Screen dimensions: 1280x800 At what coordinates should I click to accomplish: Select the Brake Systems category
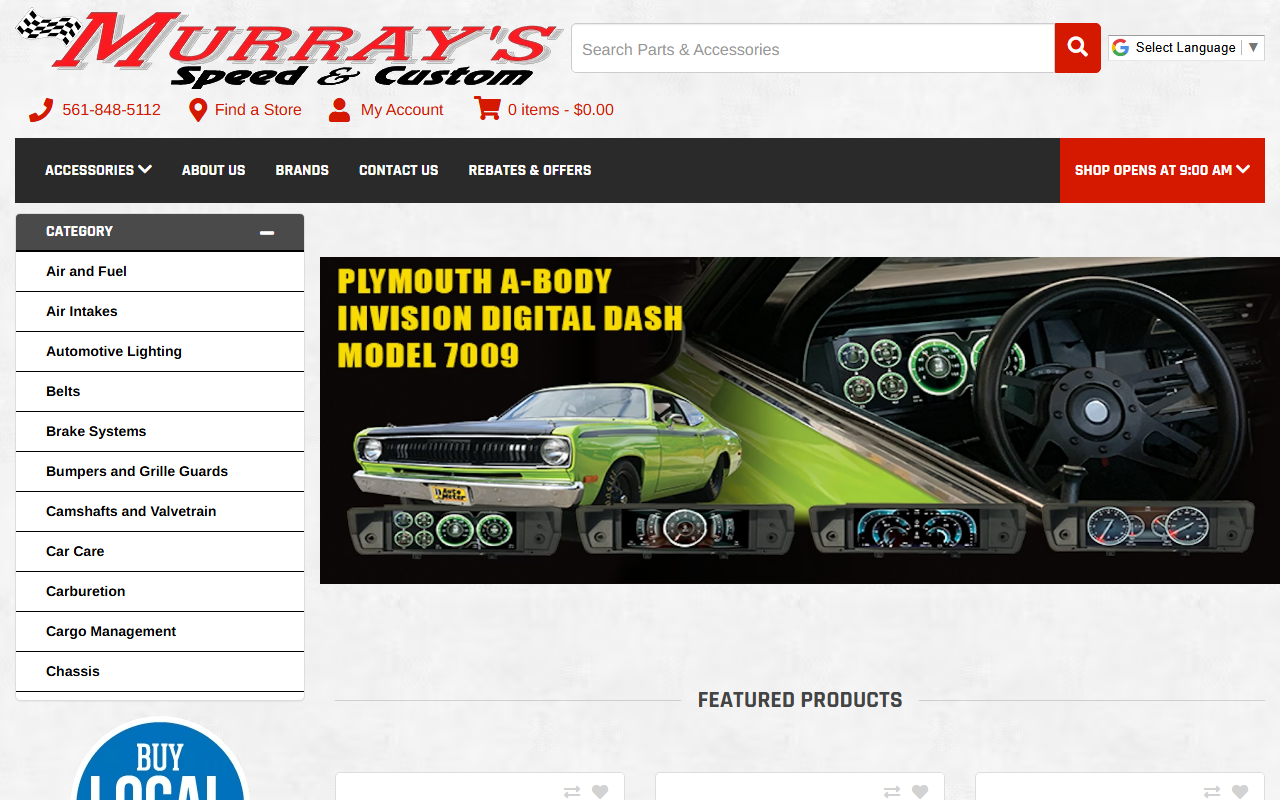pyautogui.click(x=160, y=431)
